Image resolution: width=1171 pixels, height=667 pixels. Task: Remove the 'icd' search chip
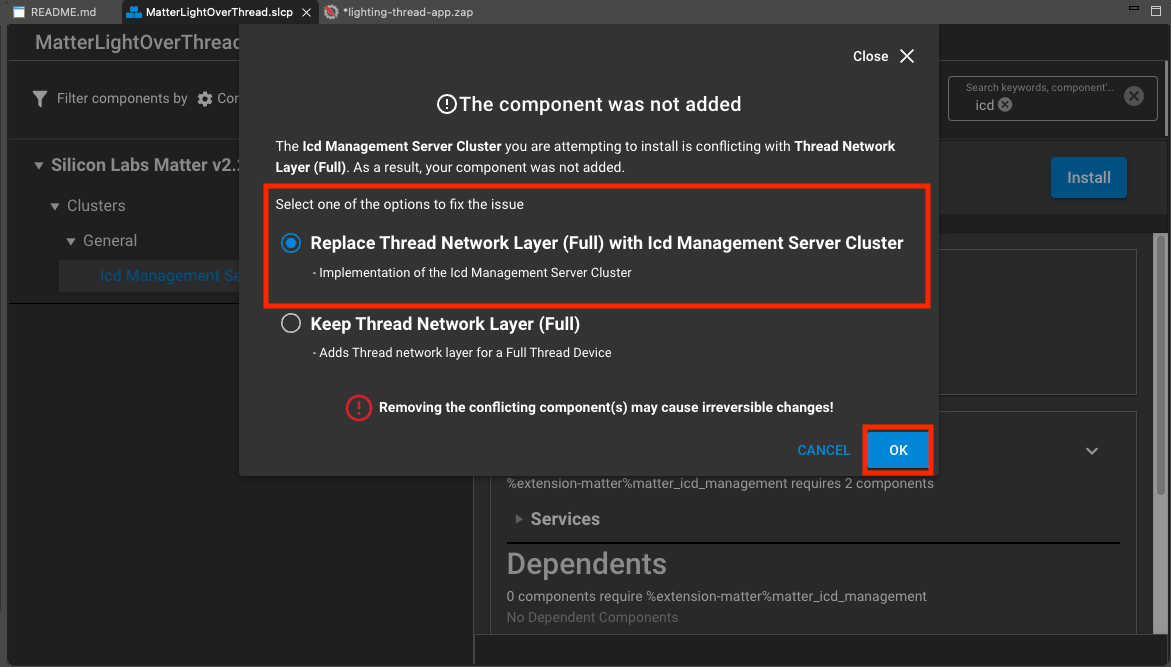coord(1005,105)
